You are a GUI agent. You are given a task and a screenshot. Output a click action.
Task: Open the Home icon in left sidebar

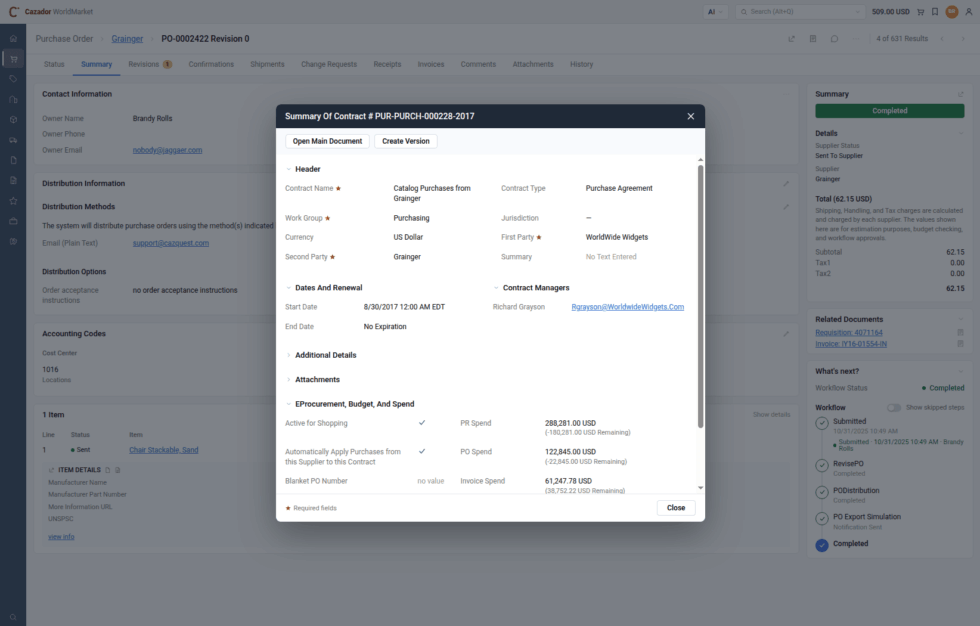coord(13,39)
